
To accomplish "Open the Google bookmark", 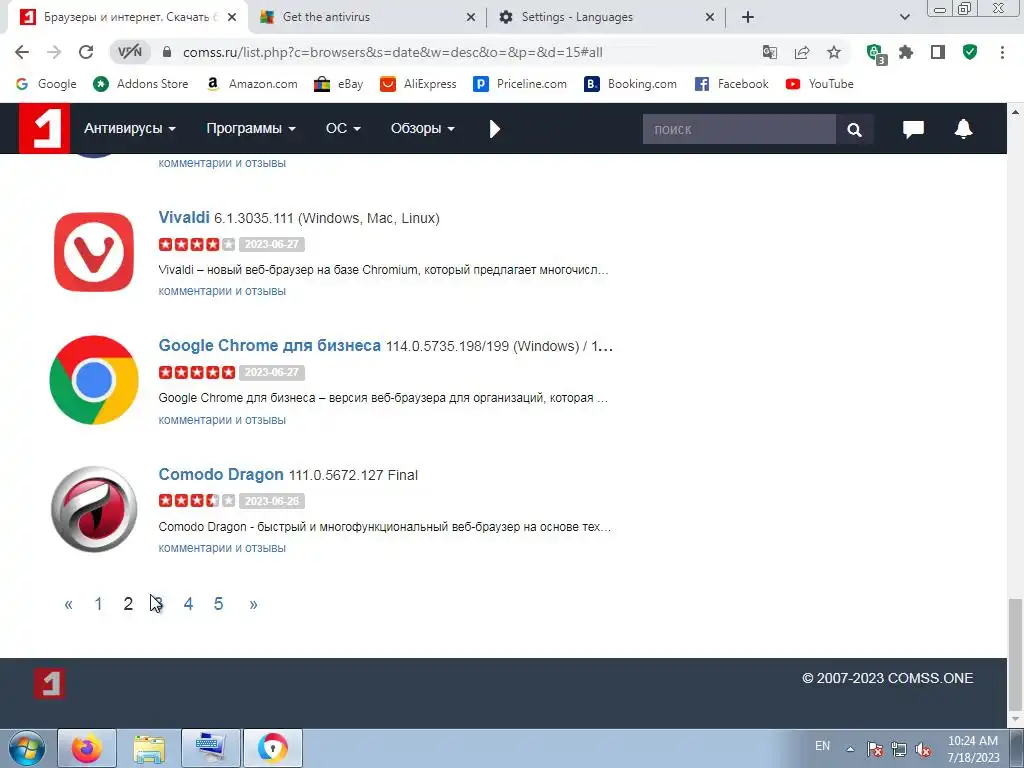I will pos(46,84).
